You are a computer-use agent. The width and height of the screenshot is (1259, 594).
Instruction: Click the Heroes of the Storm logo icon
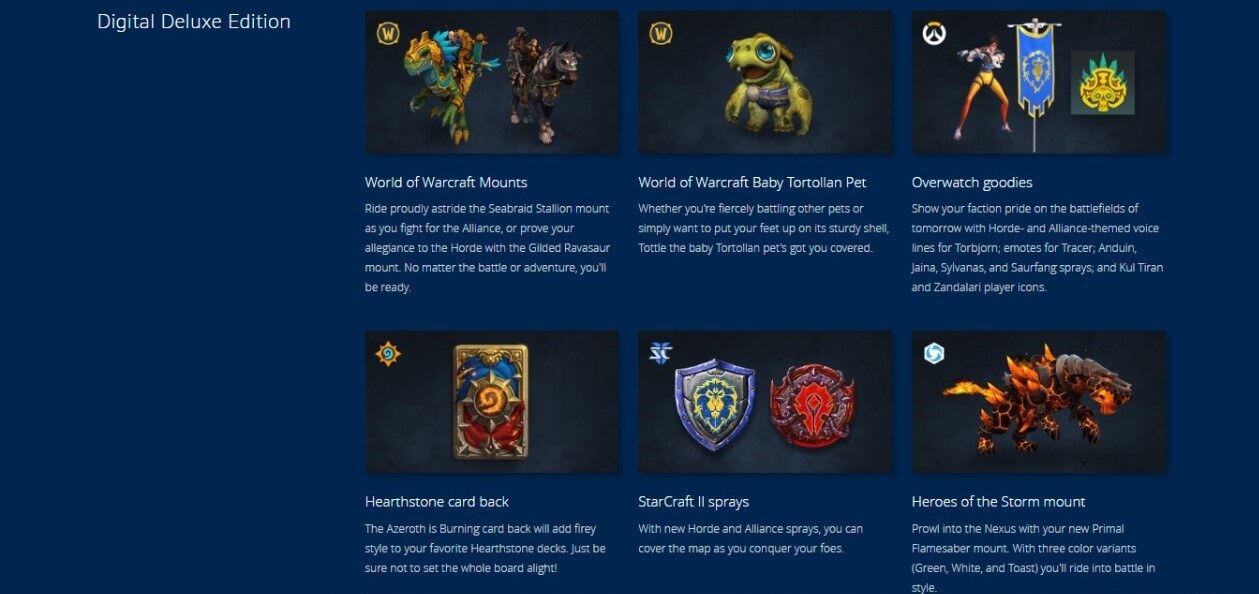click(934, 354)
